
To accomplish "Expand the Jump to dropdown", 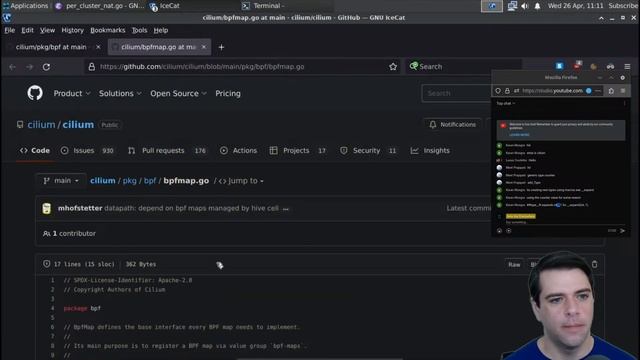I will coord(241,180).
